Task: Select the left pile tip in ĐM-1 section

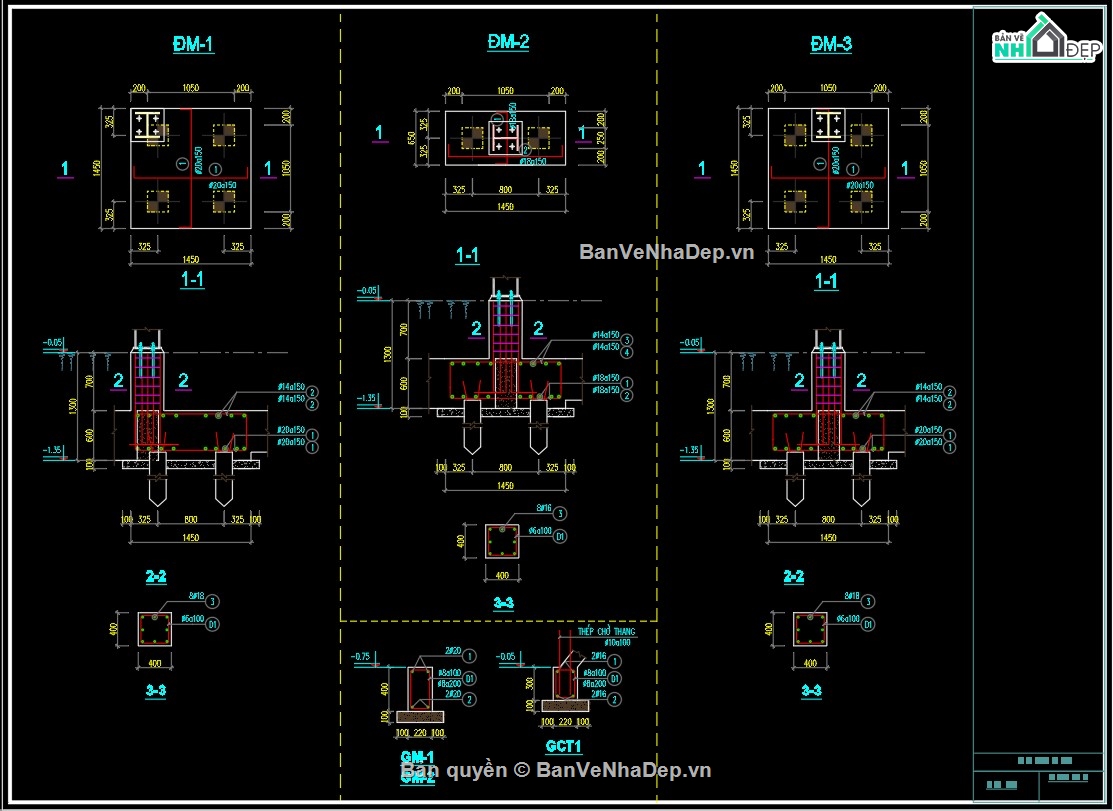Action: (x=158, y=490)
